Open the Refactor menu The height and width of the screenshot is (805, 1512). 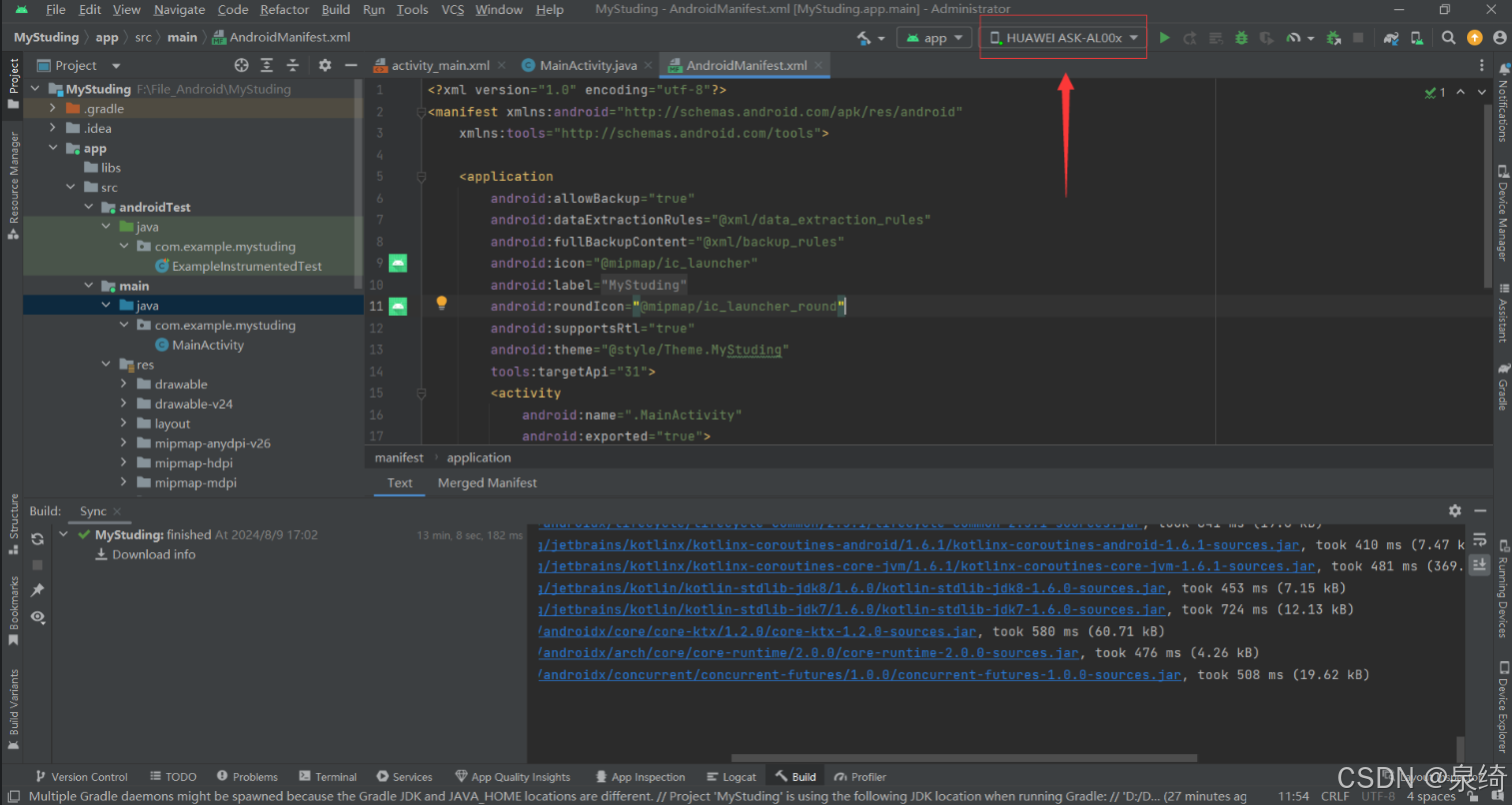pos(284,9)
